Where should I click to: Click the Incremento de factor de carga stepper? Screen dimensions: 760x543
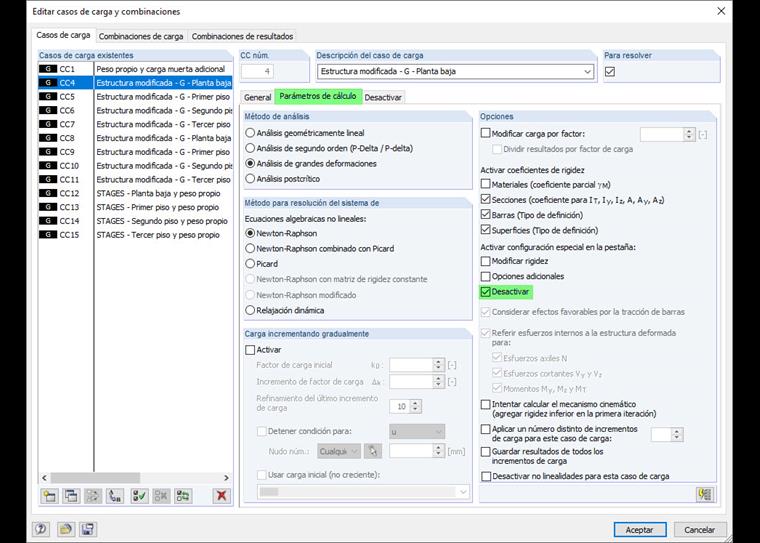tap(438, 382)
